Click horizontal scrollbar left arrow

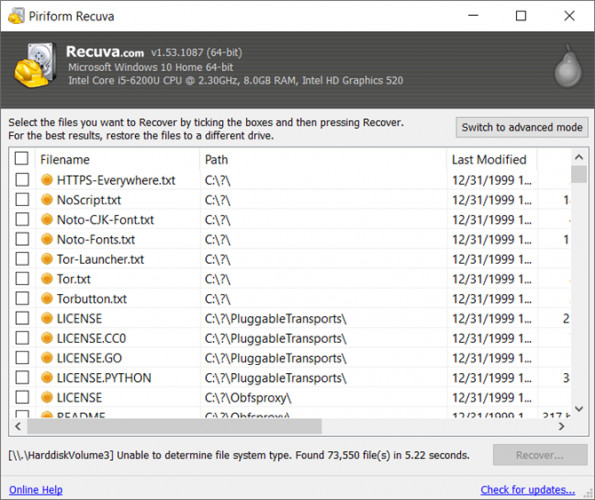click(18, 426)
